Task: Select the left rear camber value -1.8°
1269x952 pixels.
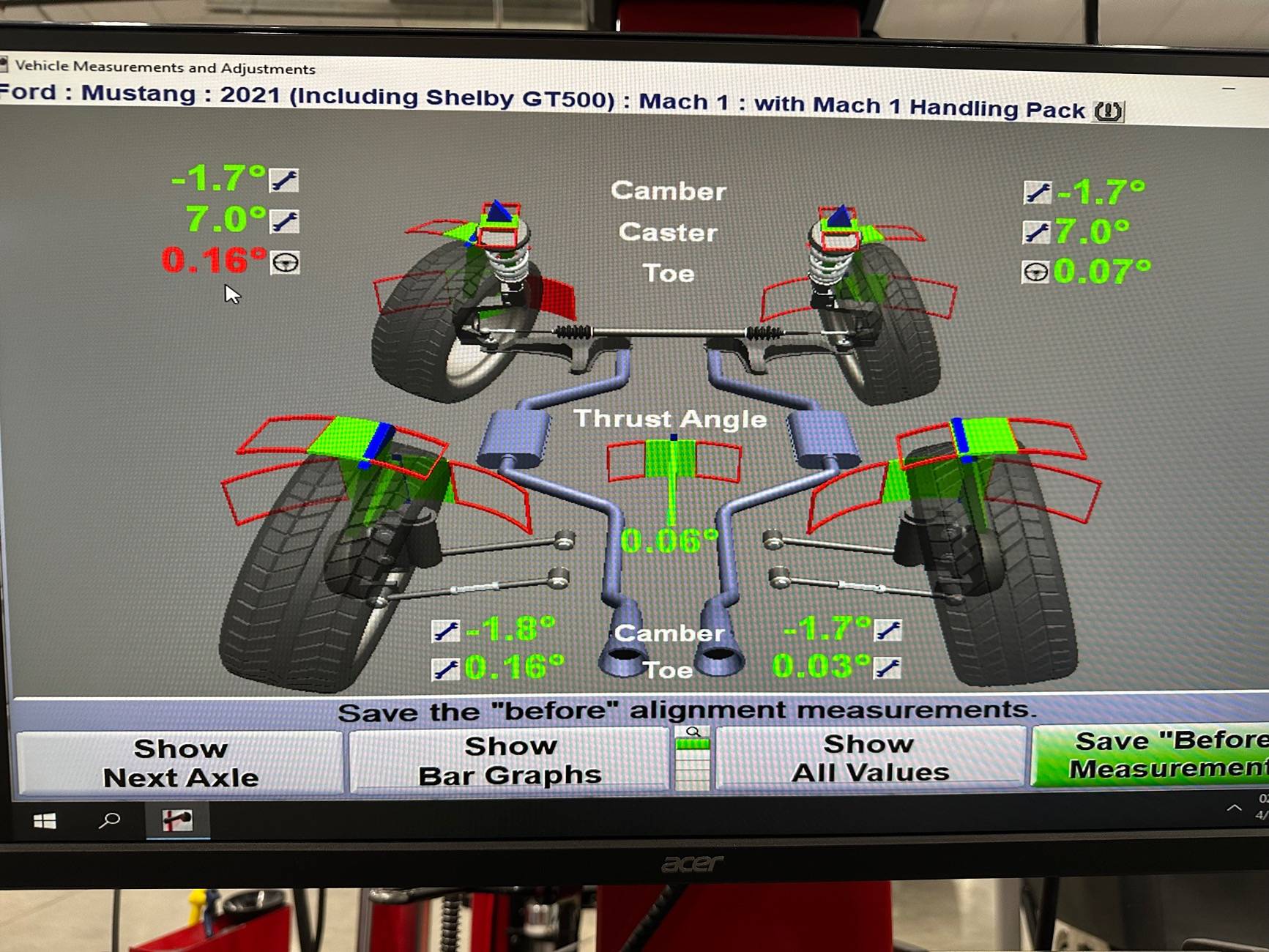Action: (510, 629)
